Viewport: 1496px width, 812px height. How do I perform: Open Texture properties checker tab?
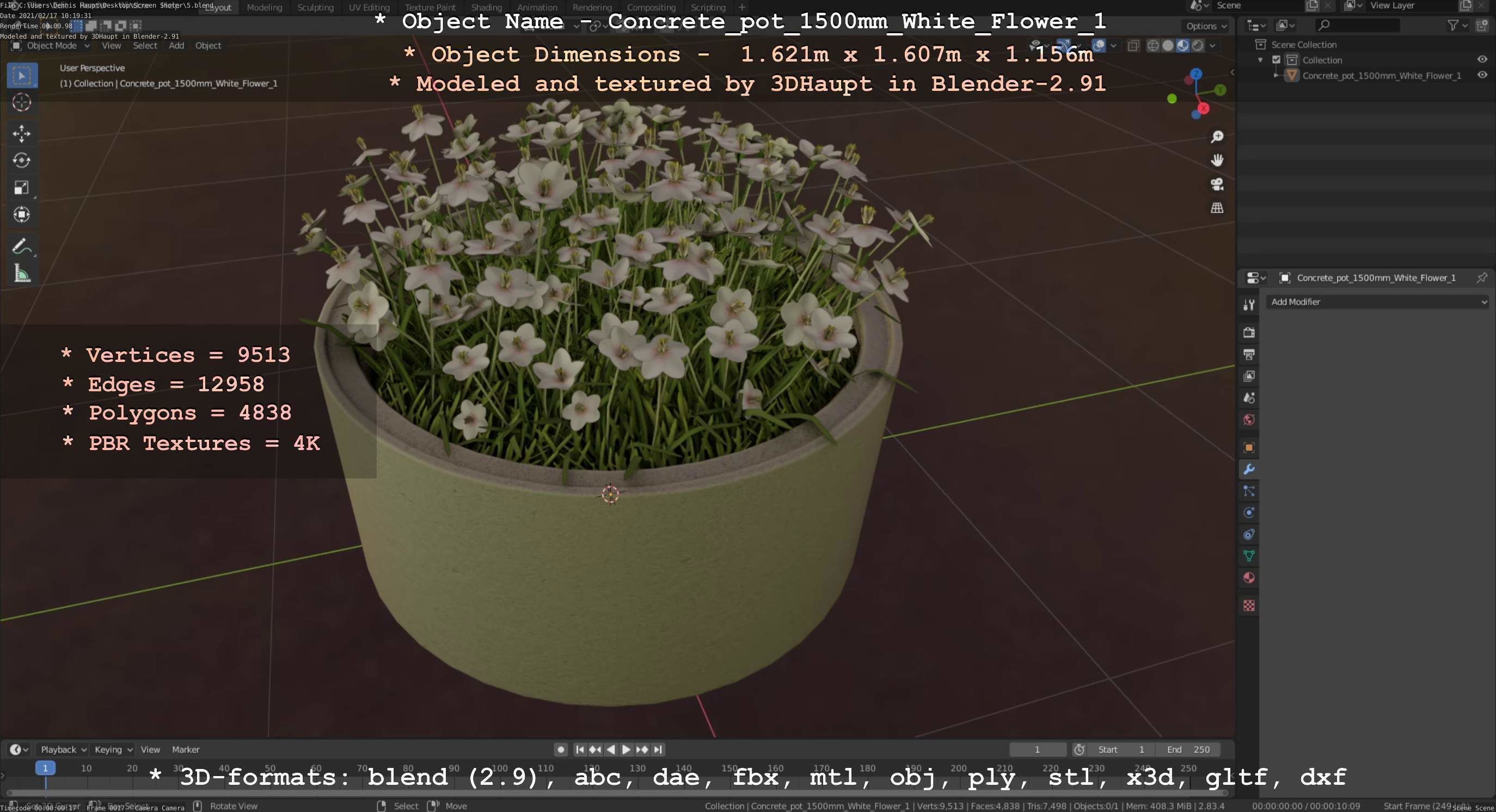tap(1249, 606)
